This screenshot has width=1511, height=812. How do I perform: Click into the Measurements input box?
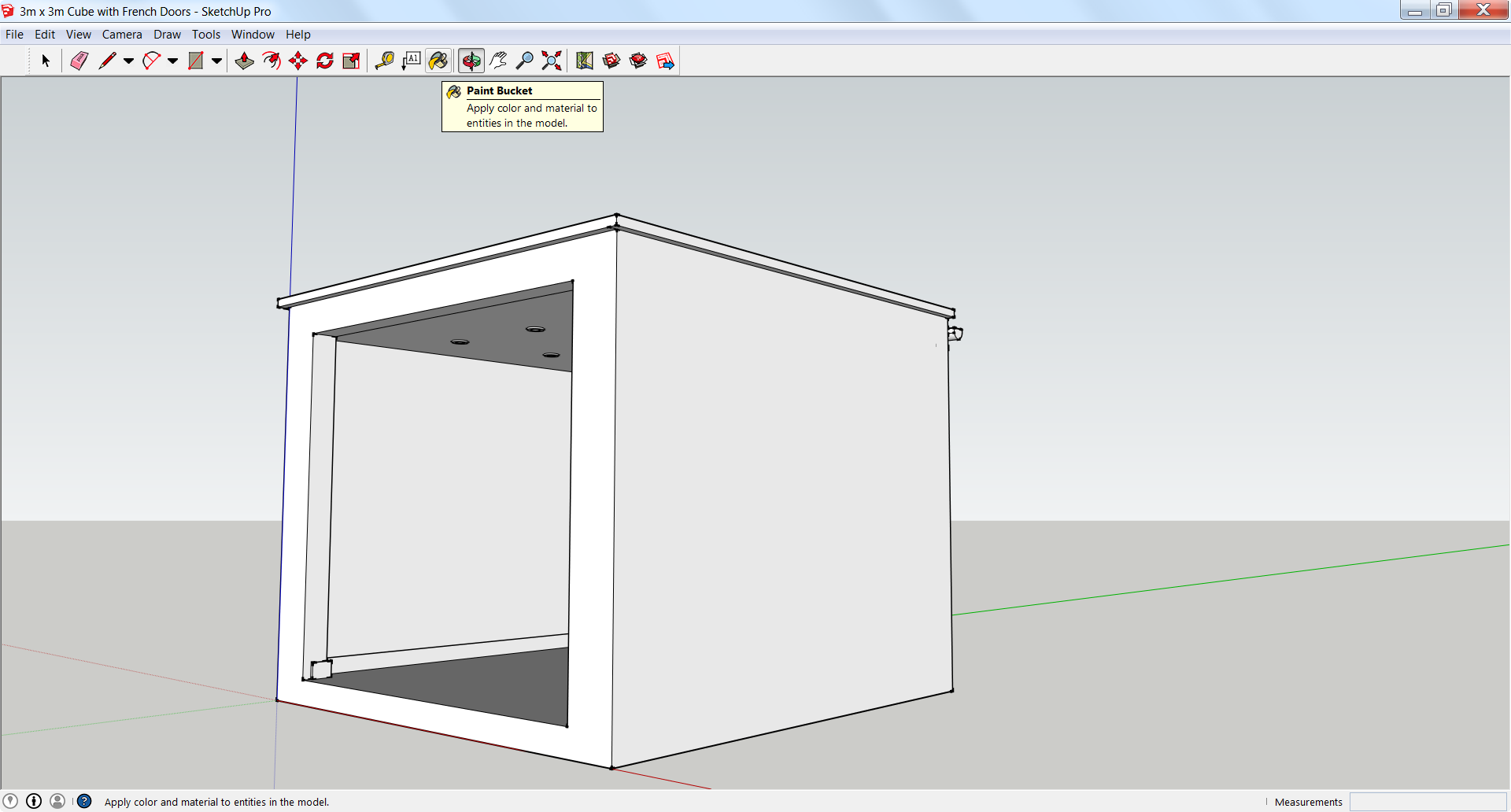1427,802
